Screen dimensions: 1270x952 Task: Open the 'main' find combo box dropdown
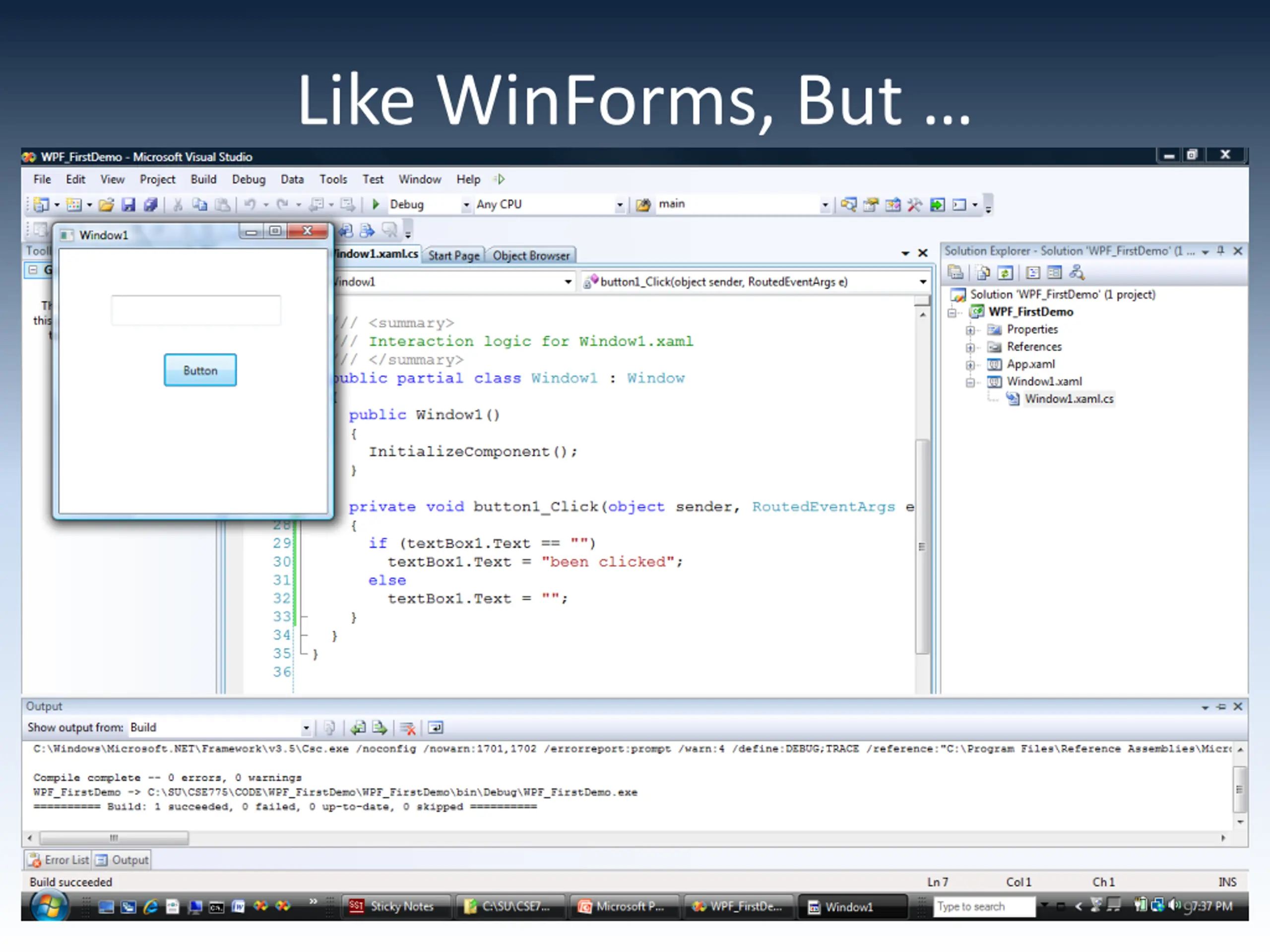coord(825,205)
